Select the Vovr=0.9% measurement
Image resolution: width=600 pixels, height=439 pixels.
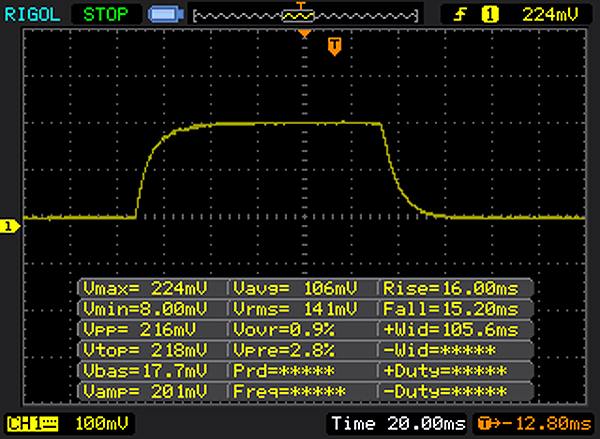302,329
